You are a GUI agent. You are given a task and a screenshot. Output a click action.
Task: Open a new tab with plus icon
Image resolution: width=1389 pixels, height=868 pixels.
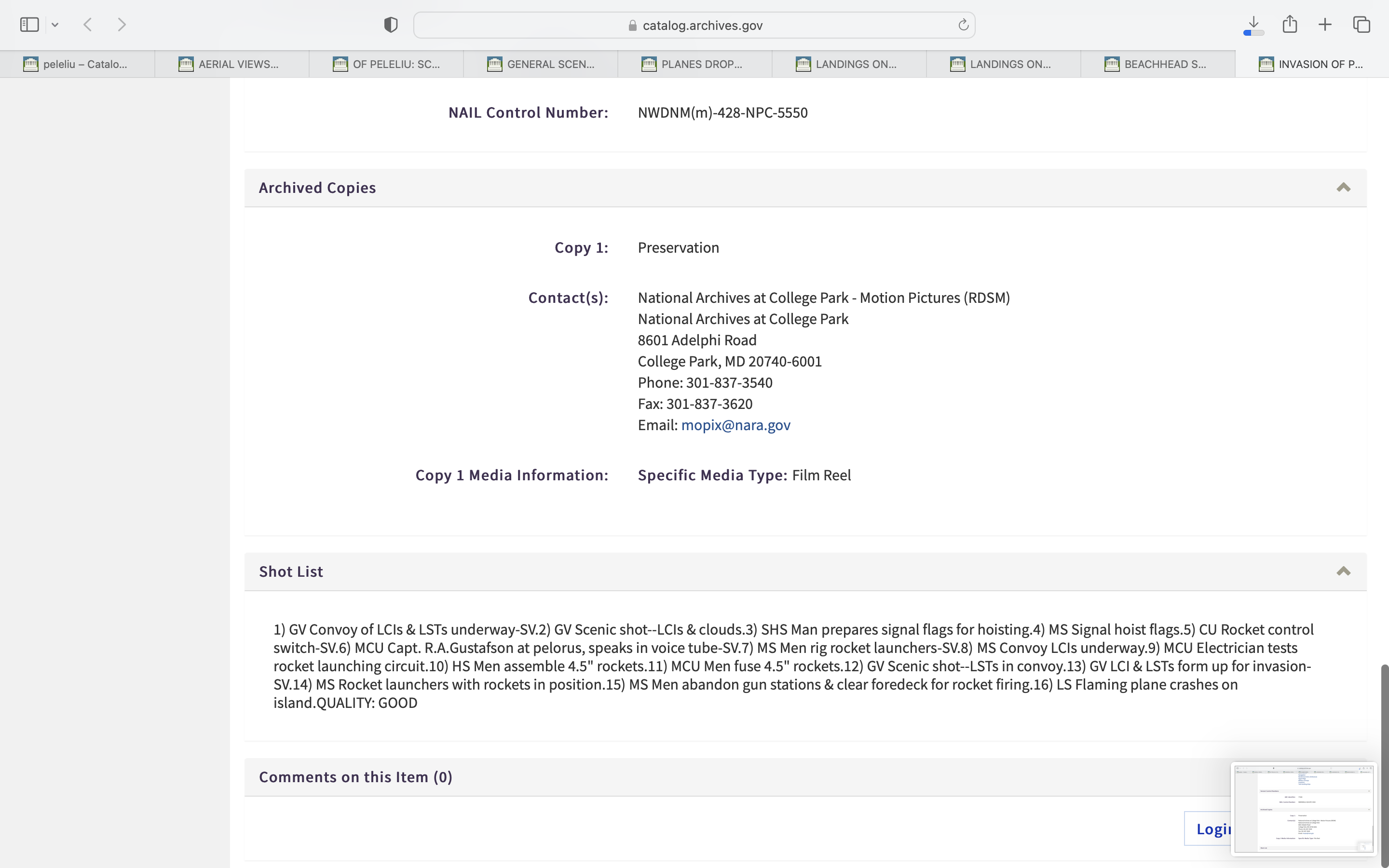pos(1325,25)
